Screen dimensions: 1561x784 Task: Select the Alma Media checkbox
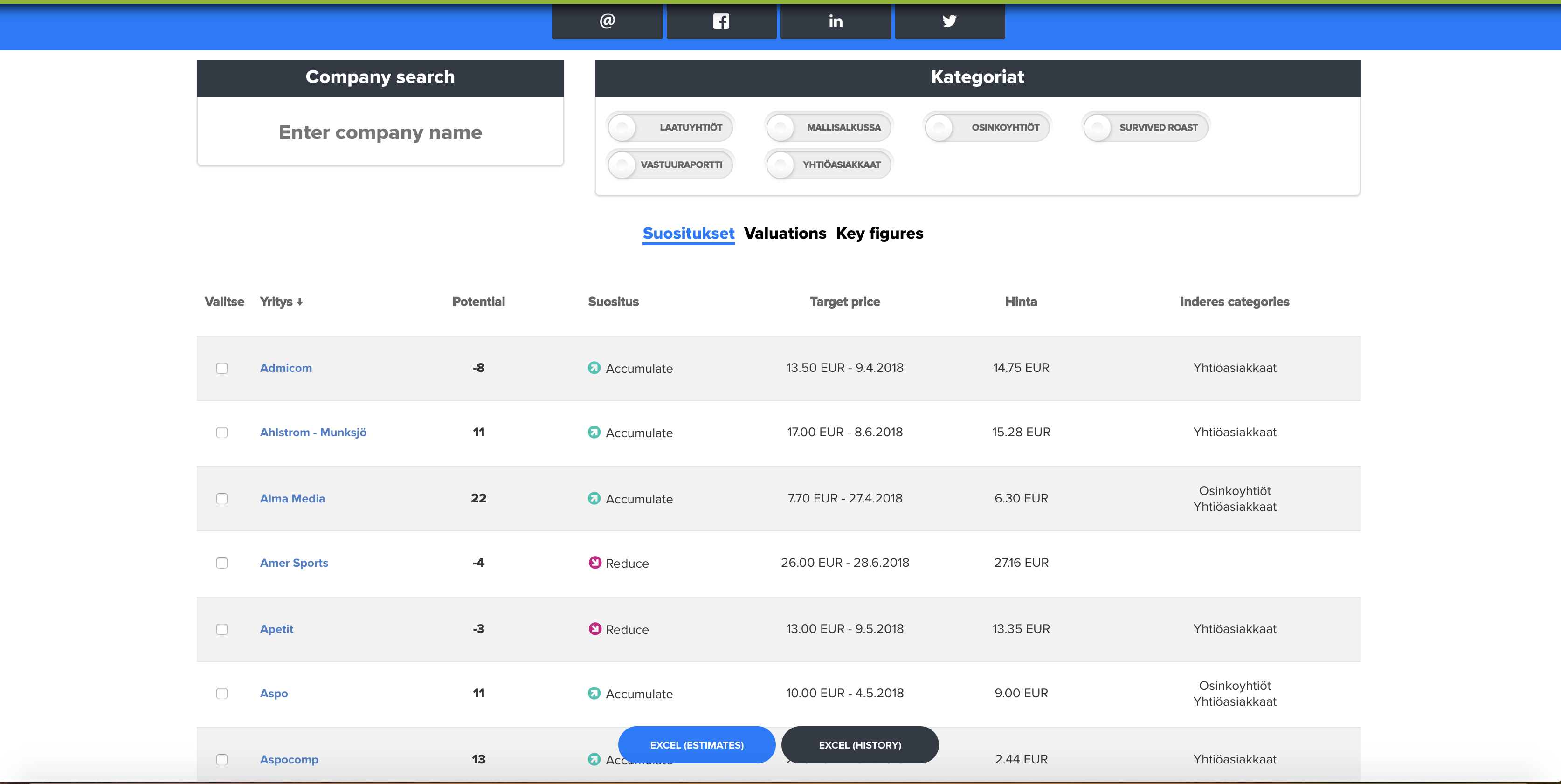222,499
